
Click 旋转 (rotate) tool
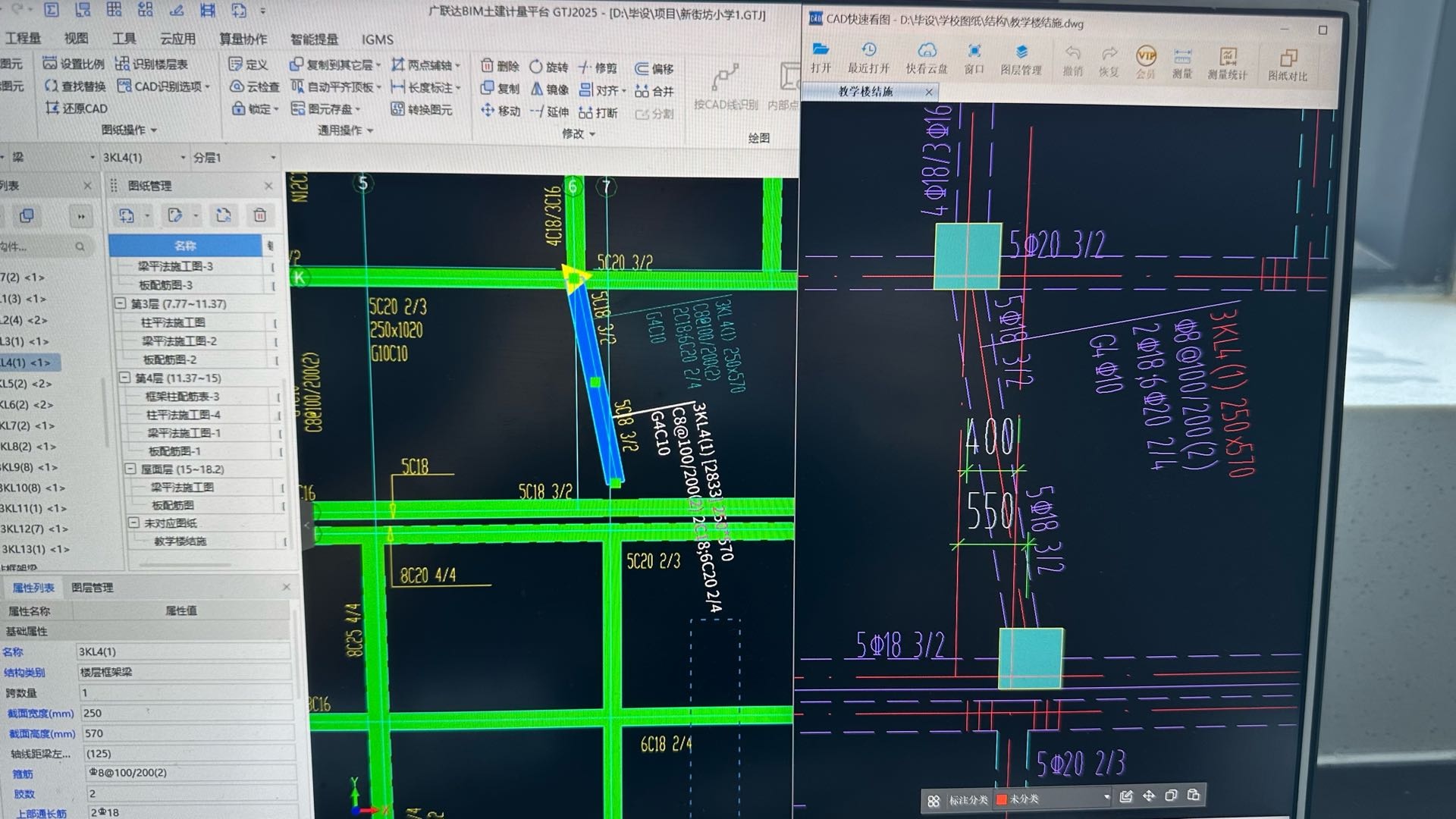(548, 67)
